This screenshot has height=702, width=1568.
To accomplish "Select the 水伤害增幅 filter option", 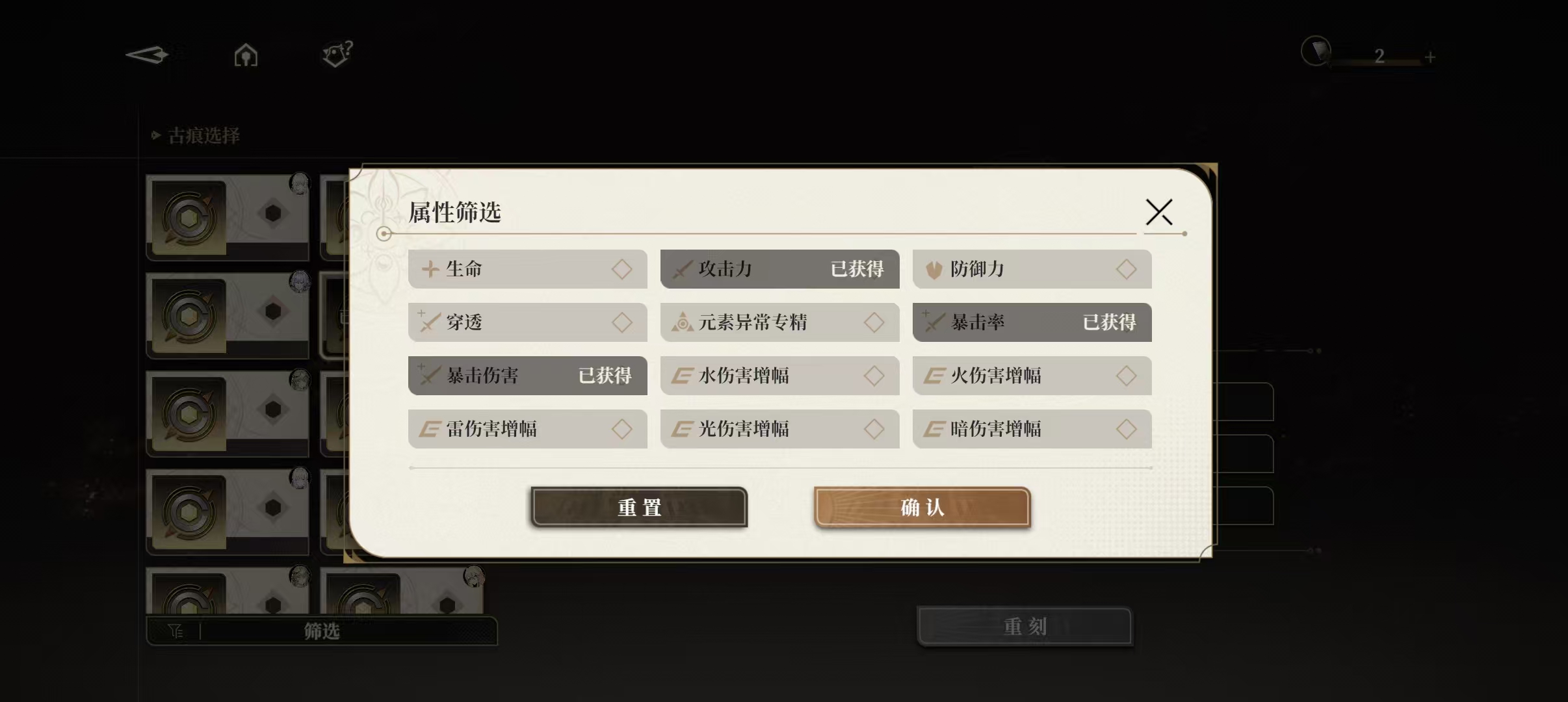I will tap(779, 376).
